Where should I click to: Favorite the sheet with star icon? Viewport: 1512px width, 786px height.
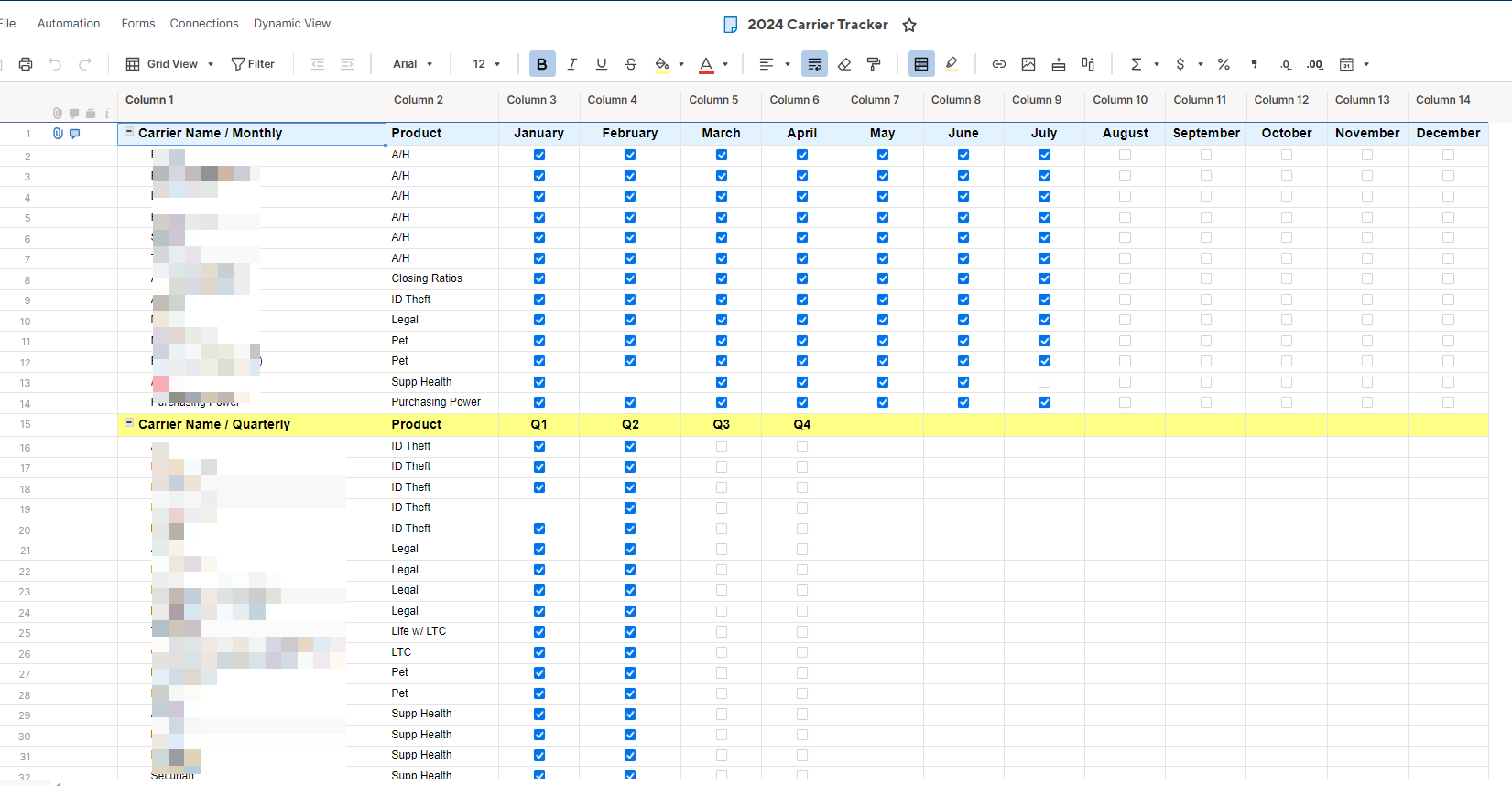[x=909, y=25]
